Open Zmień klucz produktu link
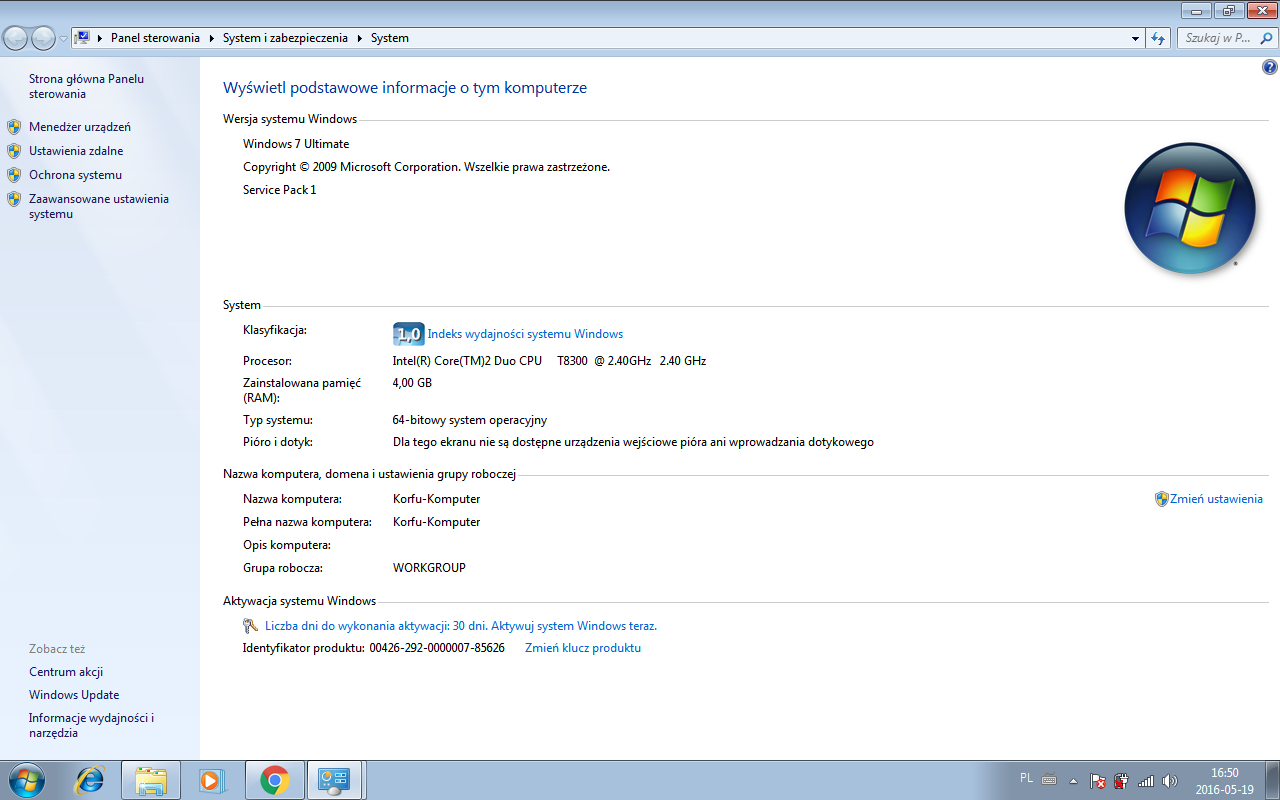1280x800 pixels. [x=583, y=647]
